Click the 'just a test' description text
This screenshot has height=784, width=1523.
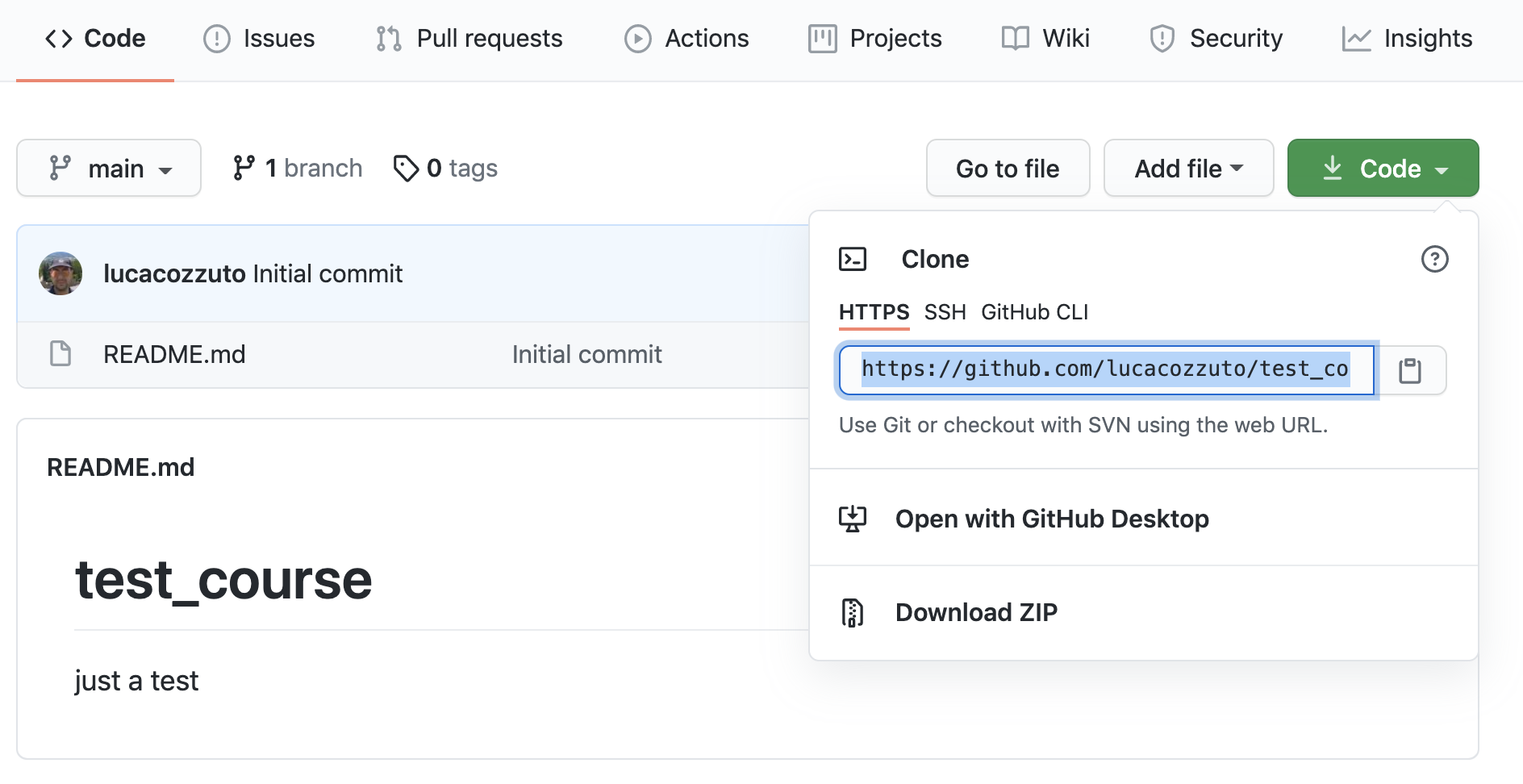[x=136, y=681]
